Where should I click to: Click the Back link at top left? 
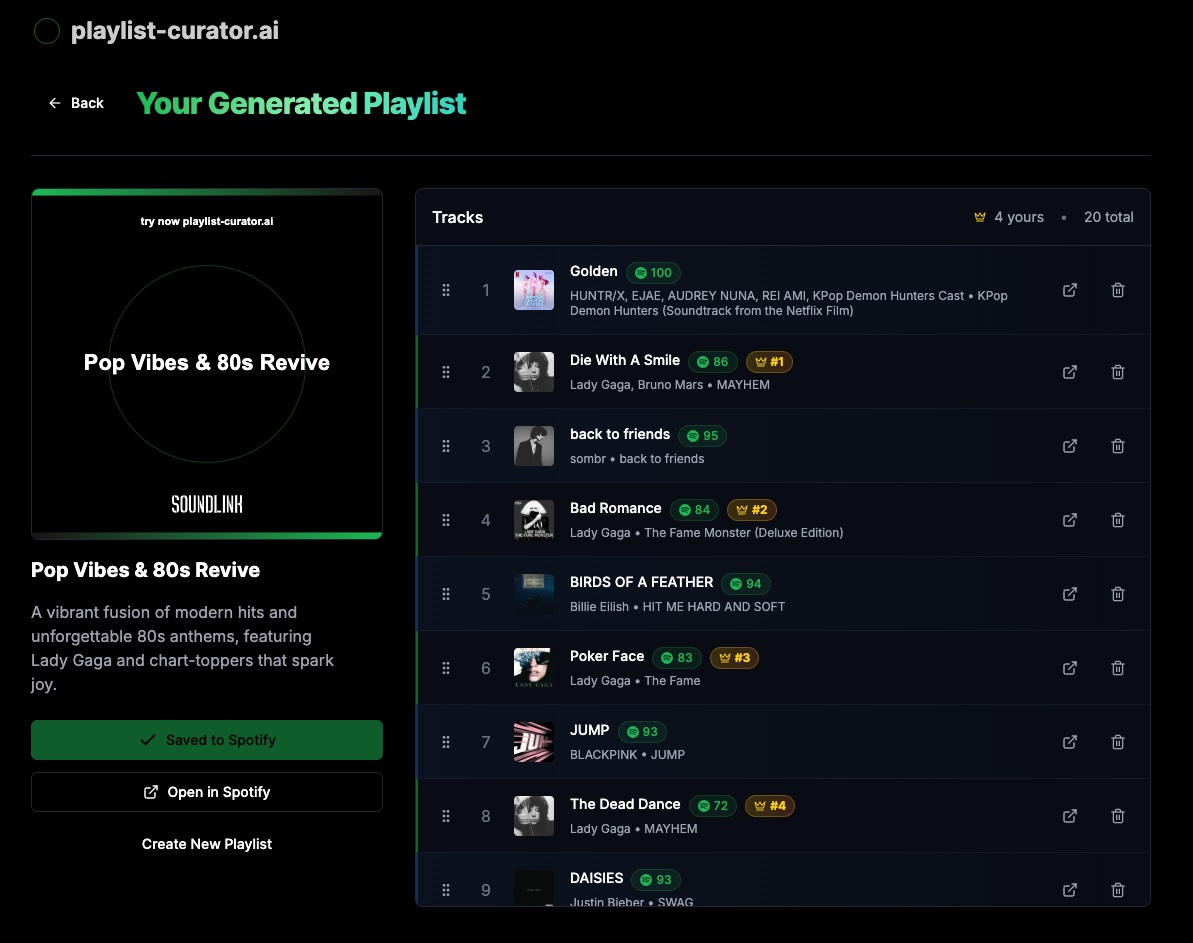(x=76, y=103)
